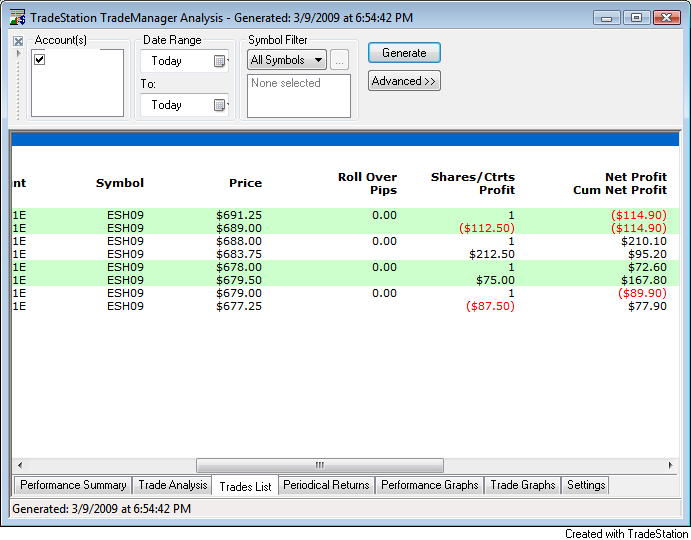Click the $689.00 price cell
This screenshot has width=691, height=540.
tap(239, 228)
